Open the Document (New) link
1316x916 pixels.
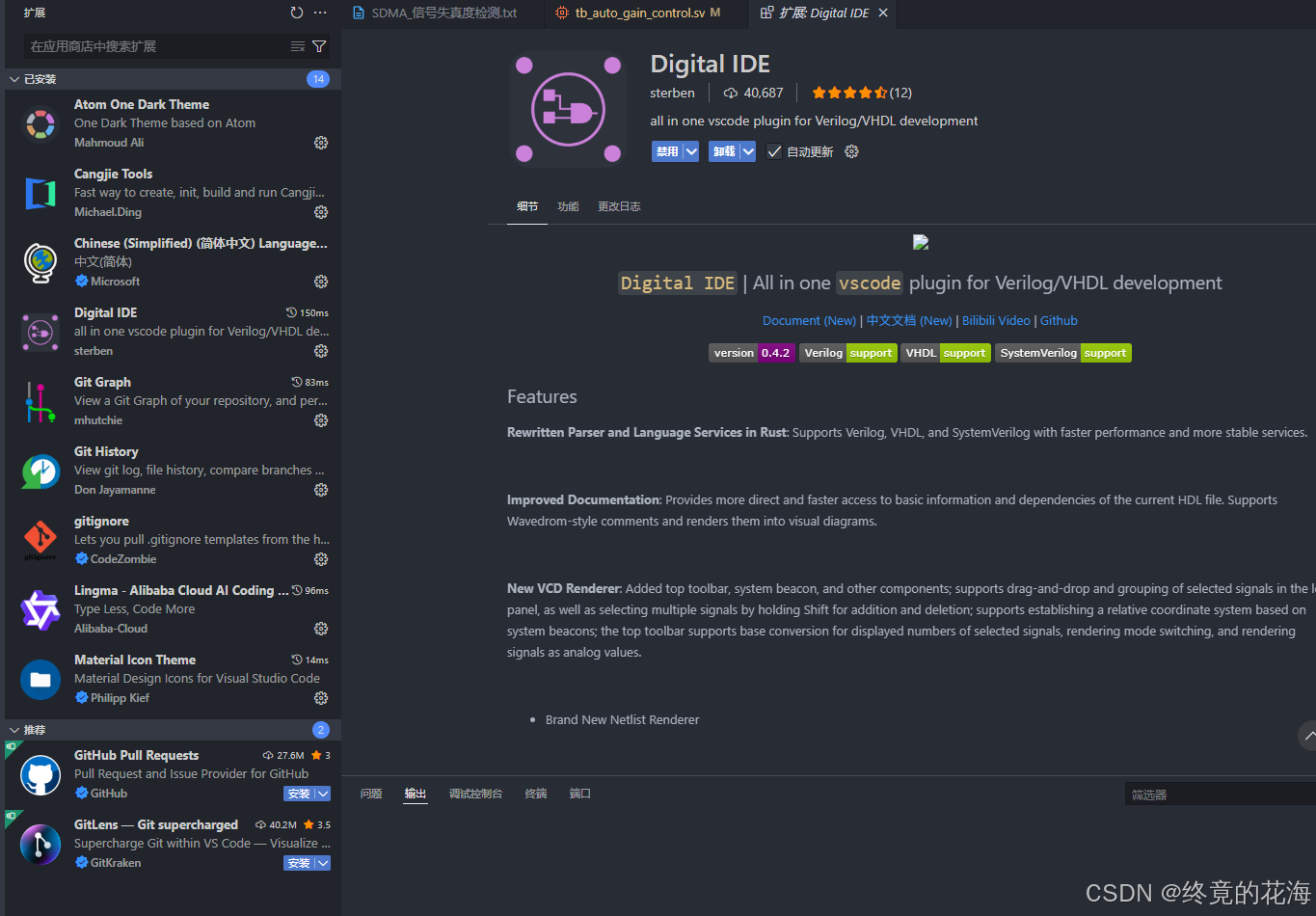[x=809, y=320]
